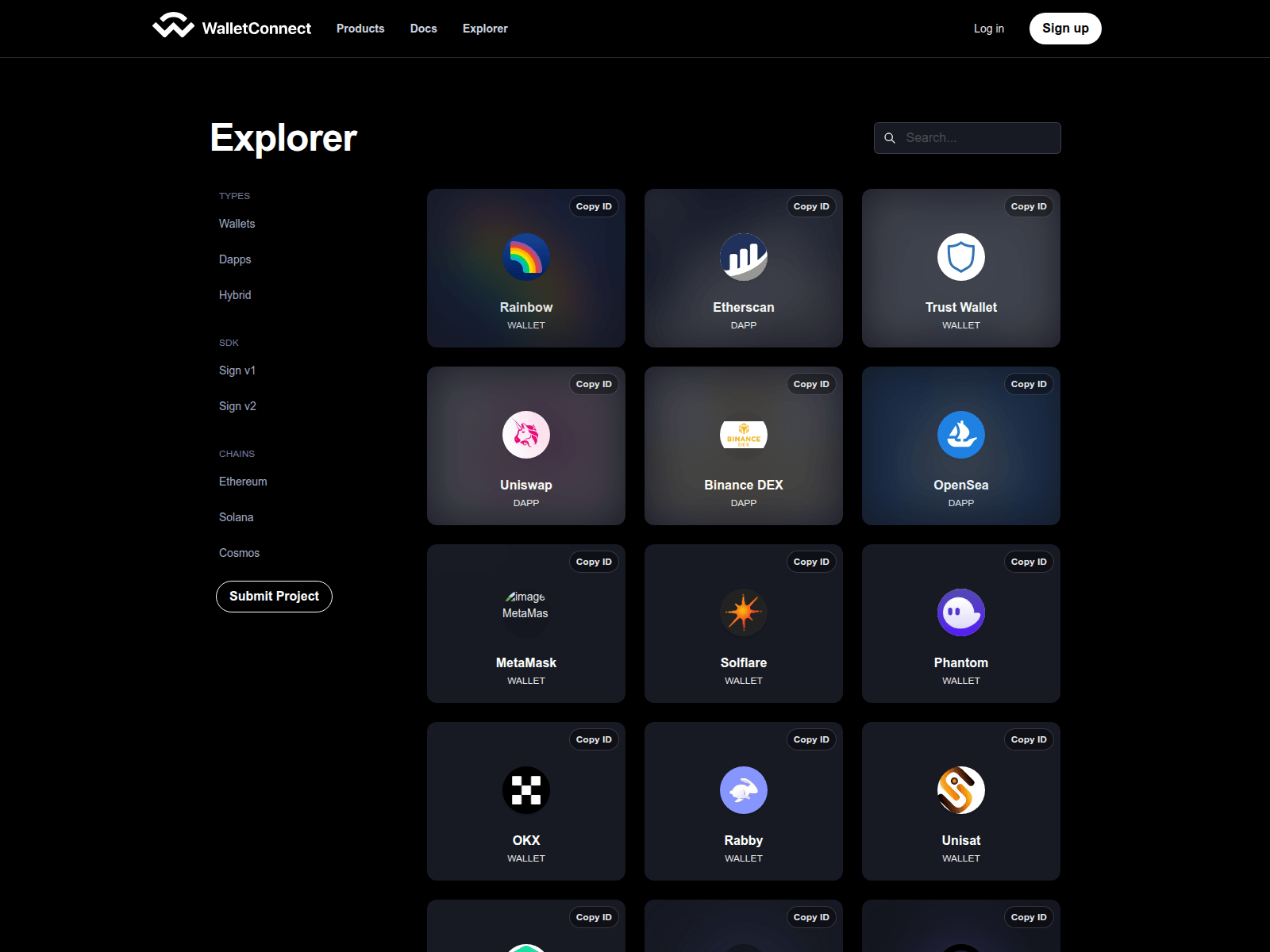Open the MetaMask card title
This screenshot has height=952, width=1270.
point(526,662)
